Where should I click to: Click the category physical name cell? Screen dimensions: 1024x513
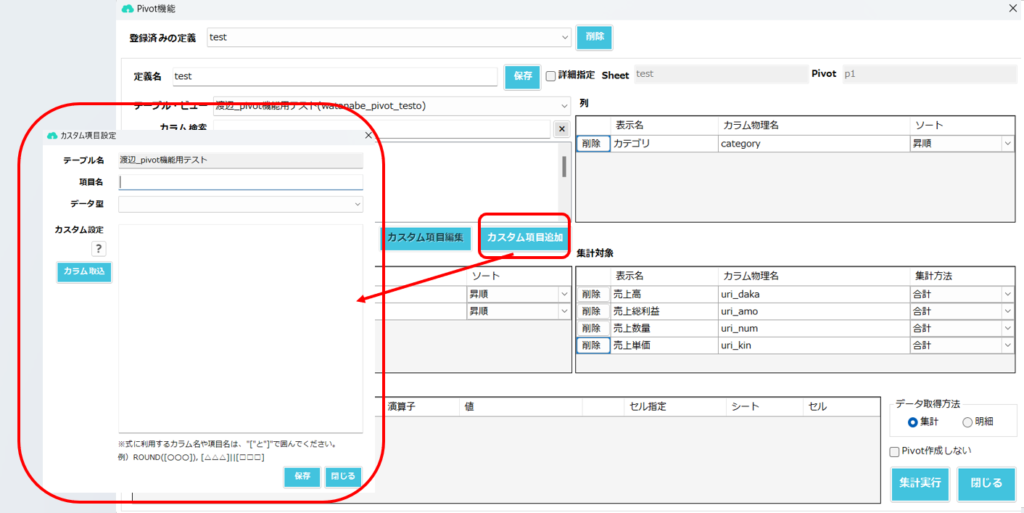(814, 144)
